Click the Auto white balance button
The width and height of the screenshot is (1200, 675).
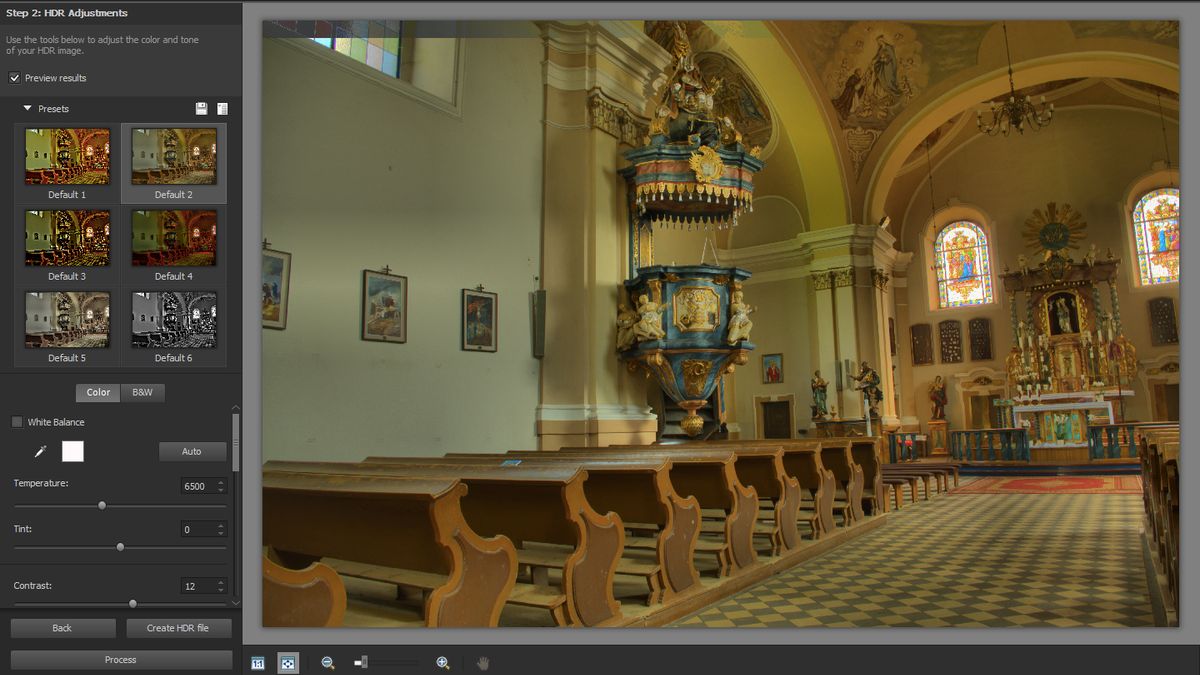coord(192,452)
